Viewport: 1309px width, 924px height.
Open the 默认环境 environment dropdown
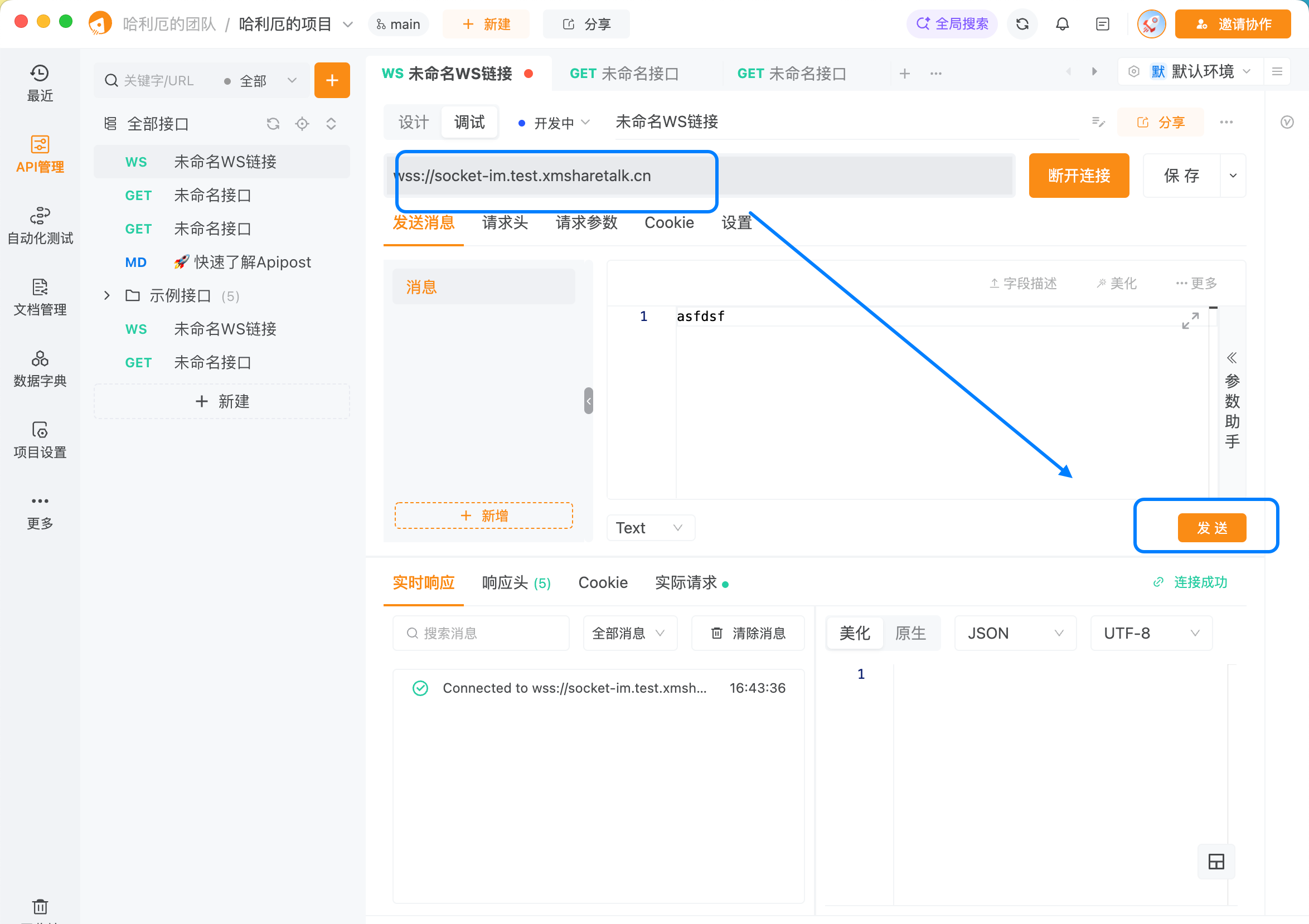pos(1202,71)
